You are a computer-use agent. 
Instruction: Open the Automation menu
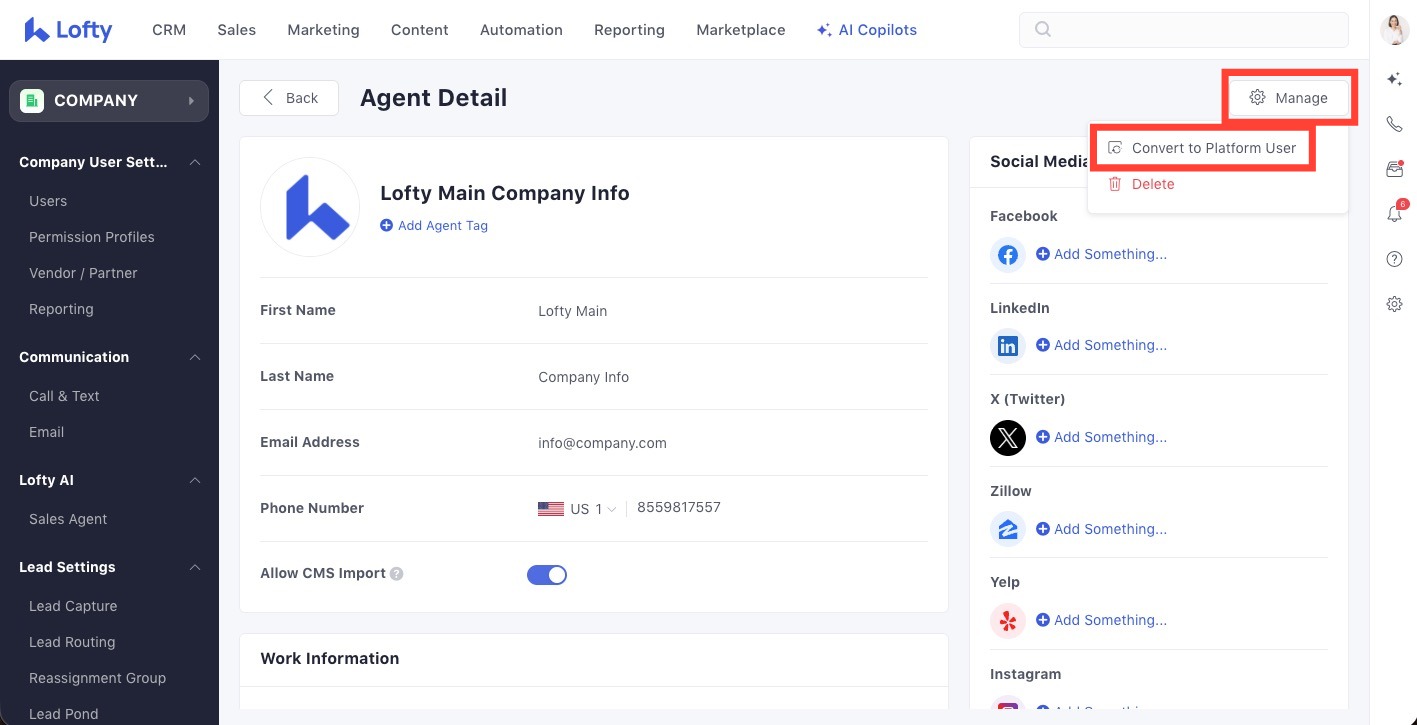pos(521,30)
